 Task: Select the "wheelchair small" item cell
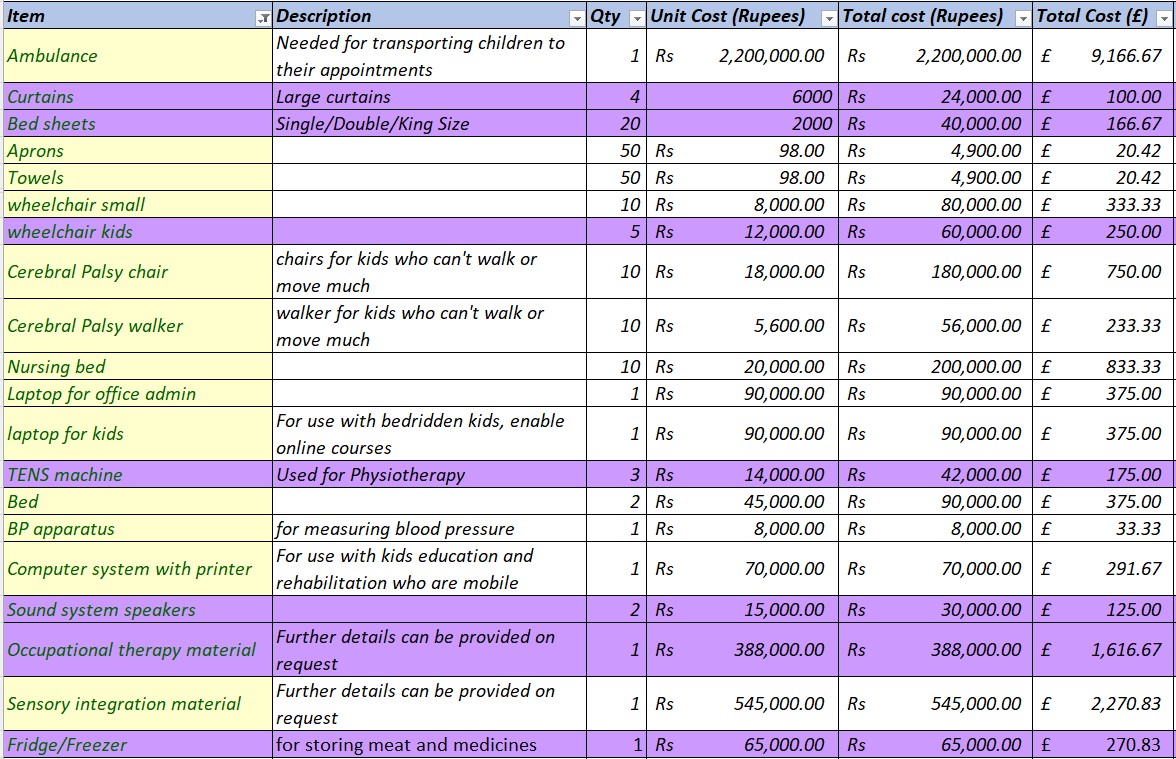tap(138, 205)
